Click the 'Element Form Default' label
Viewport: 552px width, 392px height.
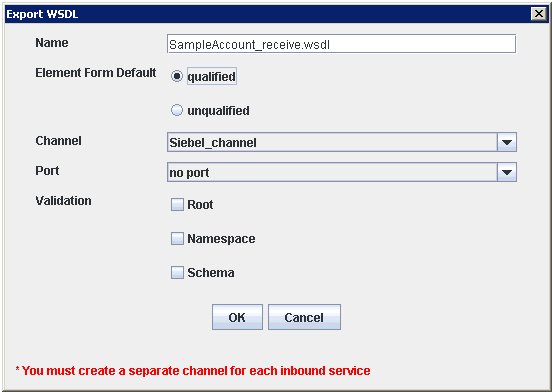(x=95, y=72)
